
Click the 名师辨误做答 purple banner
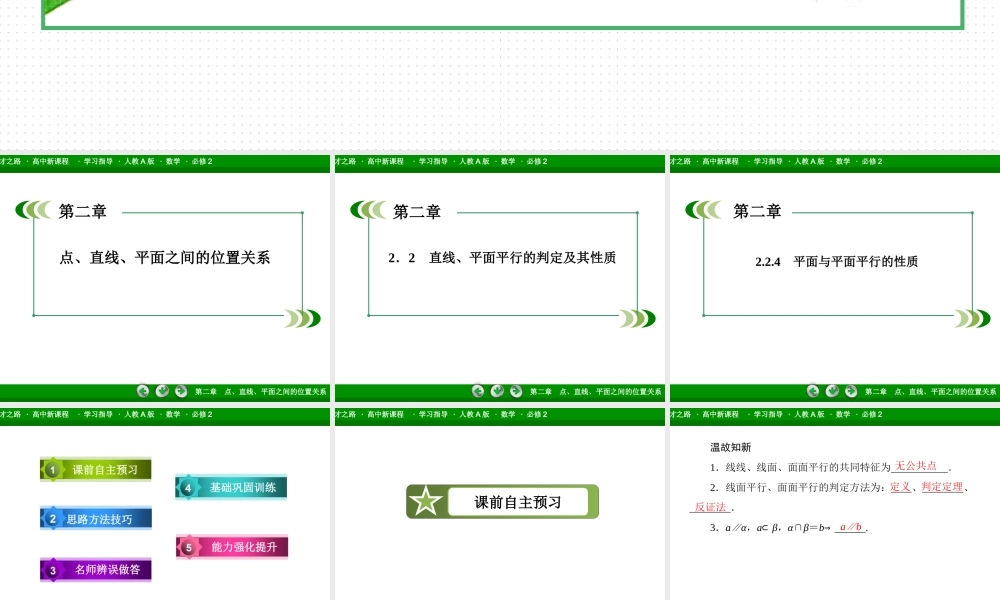click(95, 568)
